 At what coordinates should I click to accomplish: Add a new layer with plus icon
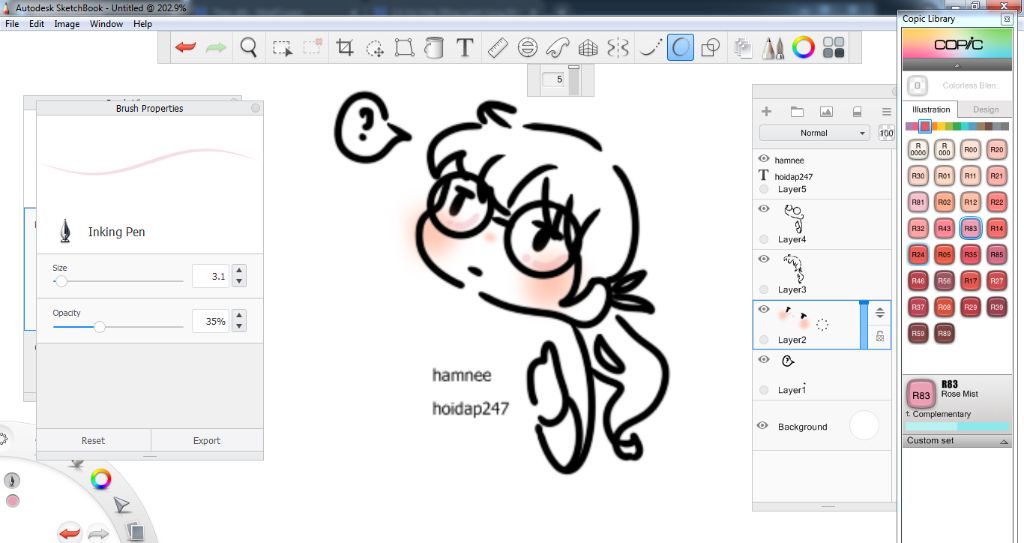[x=767, y=111]
